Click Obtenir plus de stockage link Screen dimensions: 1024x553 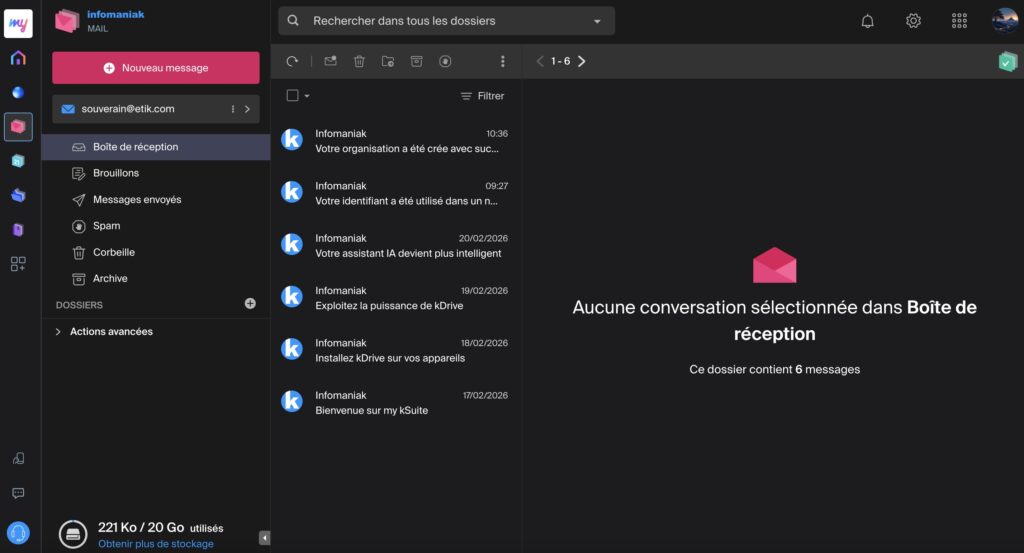tap(155, 544)
